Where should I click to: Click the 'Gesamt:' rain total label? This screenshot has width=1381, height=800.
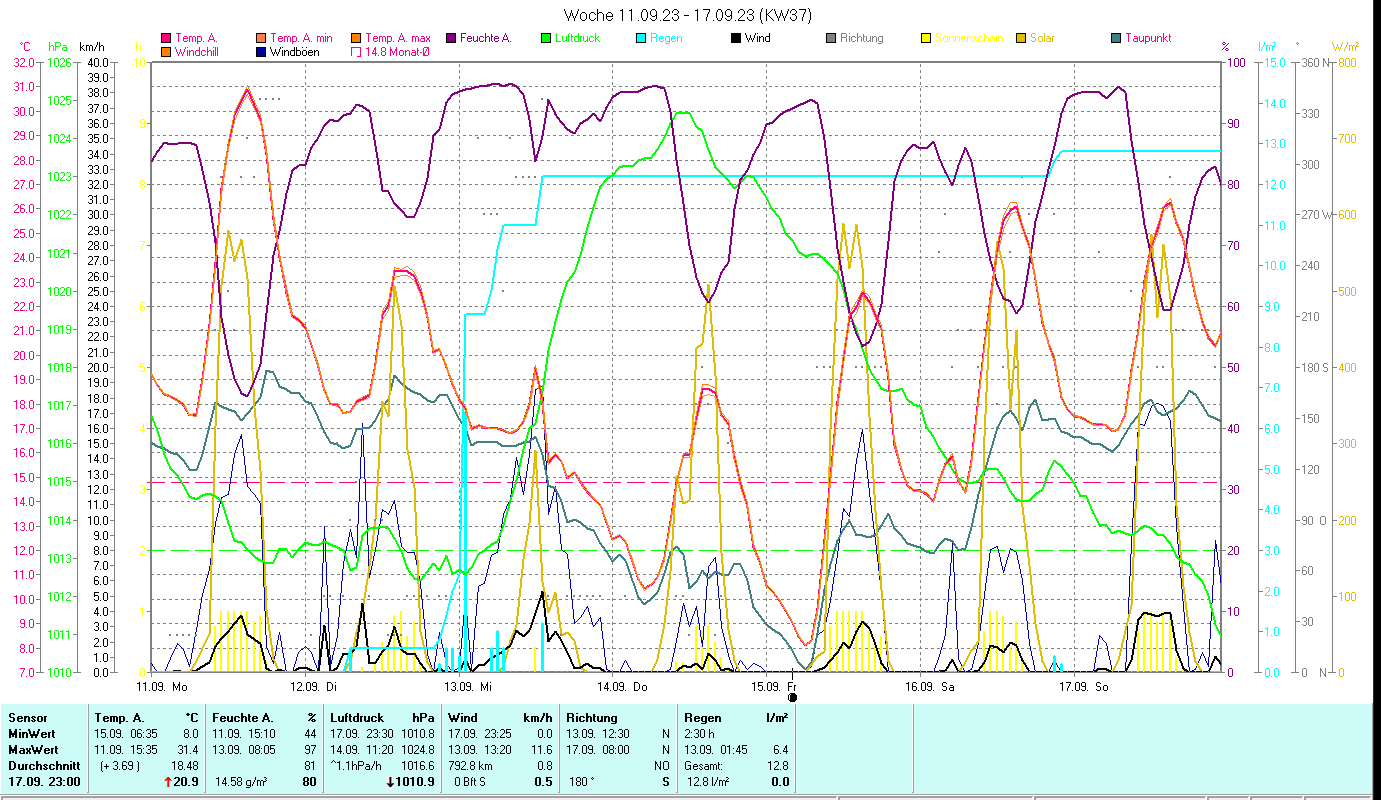704,765
